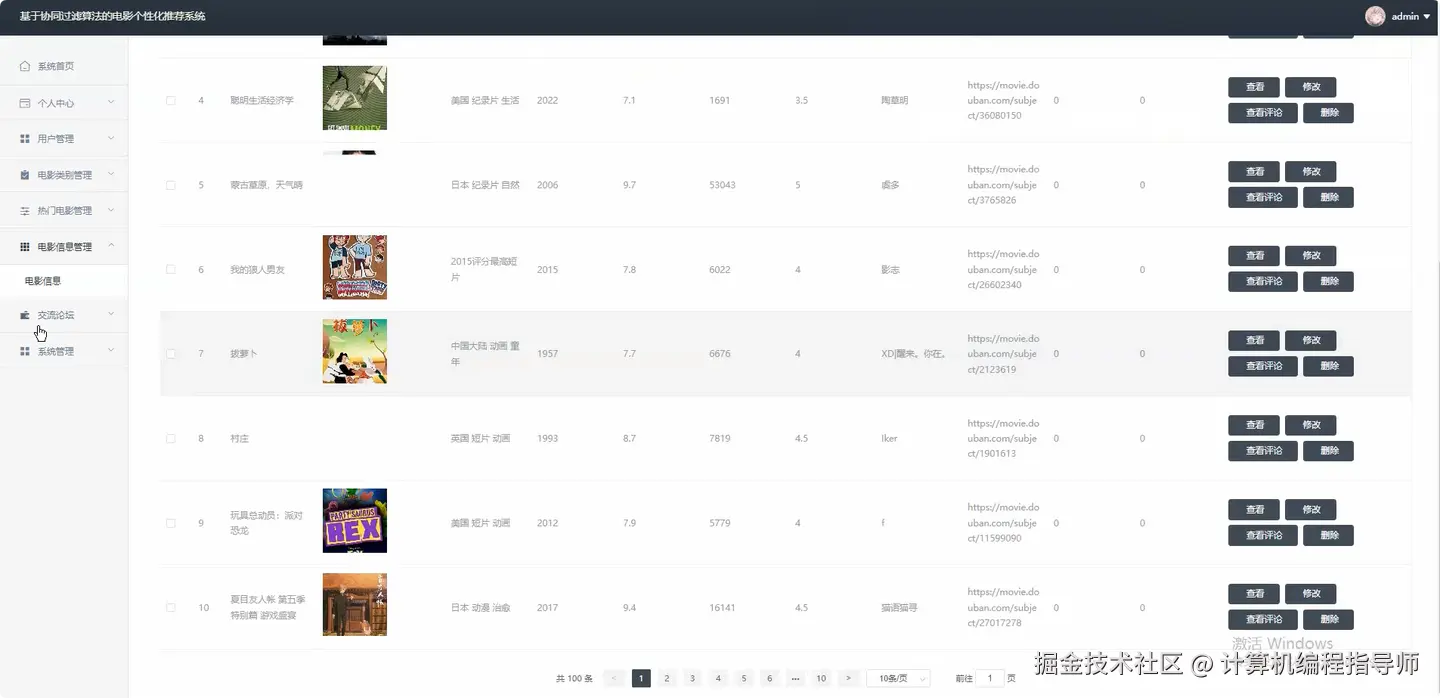The width and height of the screenshot is (1440, 698).
Task: Click the grid icon beside 用户管理
Action: tap(25, 139)
